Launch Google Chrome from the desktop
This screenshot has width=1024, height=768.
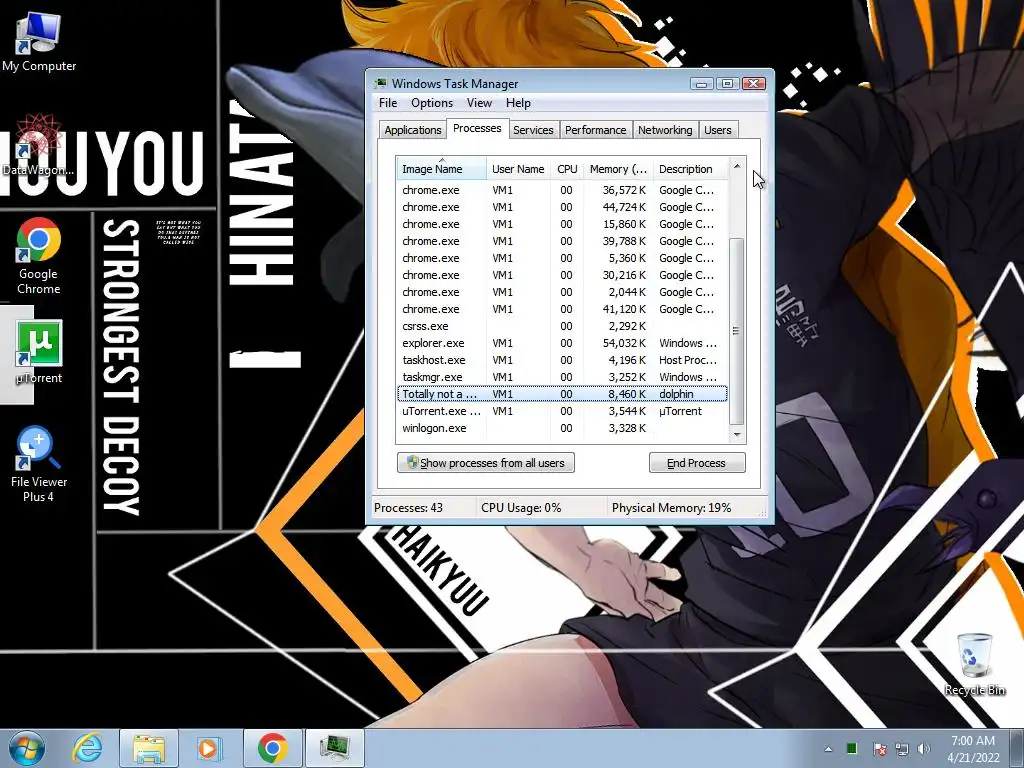pyautogui.click(x=39, y=256)
